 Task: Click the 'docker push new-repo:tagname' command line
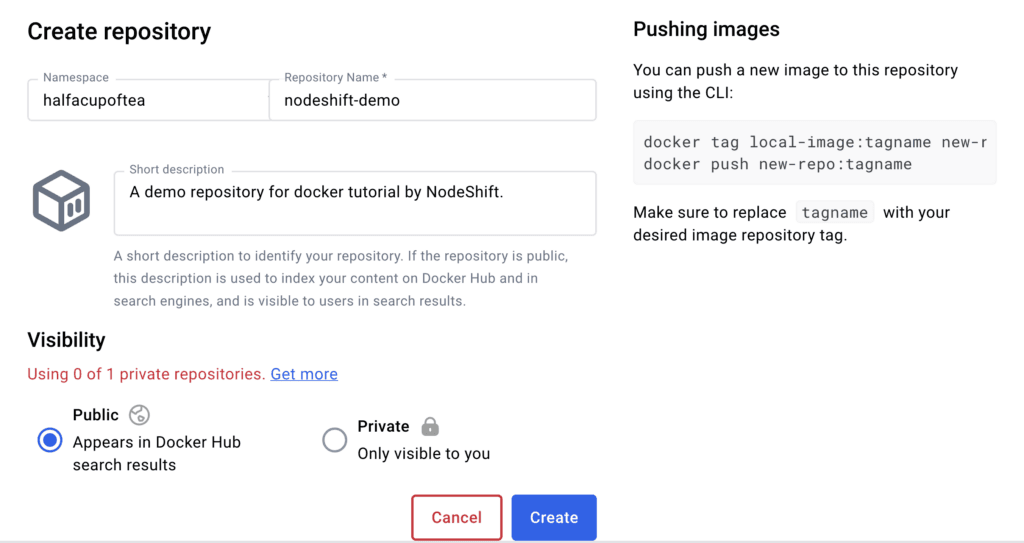777,164
